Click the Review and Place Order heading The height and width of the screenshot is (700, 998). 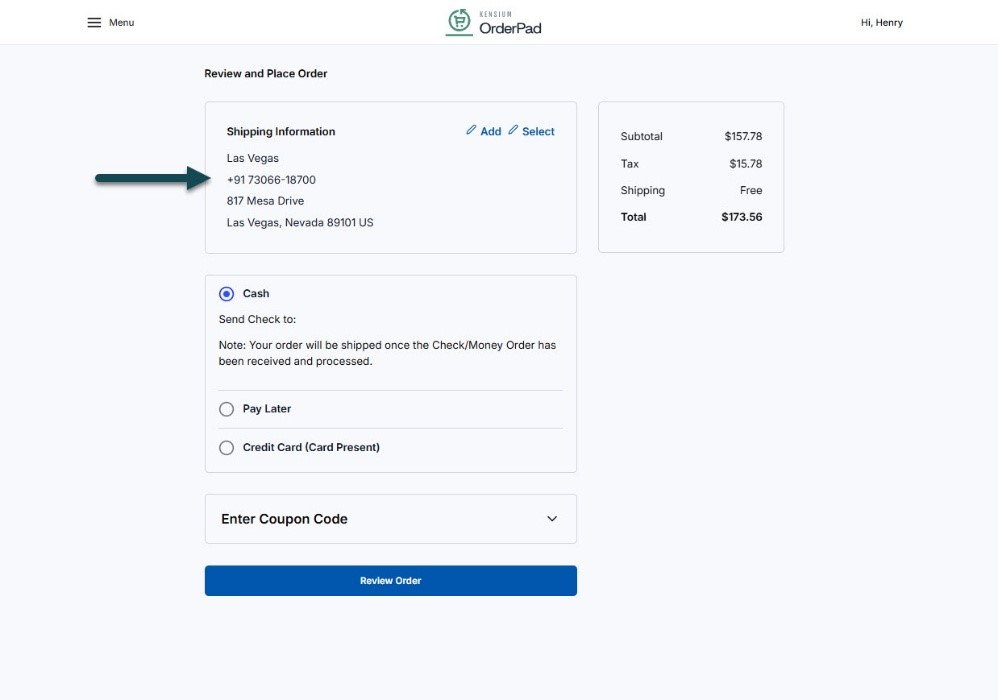(x=265, y=73)
